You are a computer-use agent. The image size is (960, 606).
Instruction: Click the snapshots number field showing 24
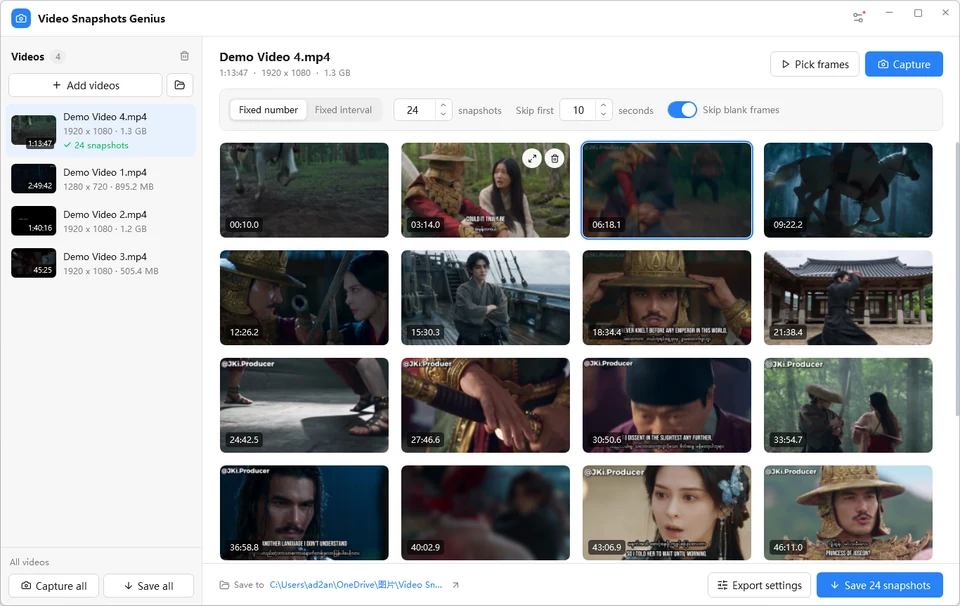[415, 110]
